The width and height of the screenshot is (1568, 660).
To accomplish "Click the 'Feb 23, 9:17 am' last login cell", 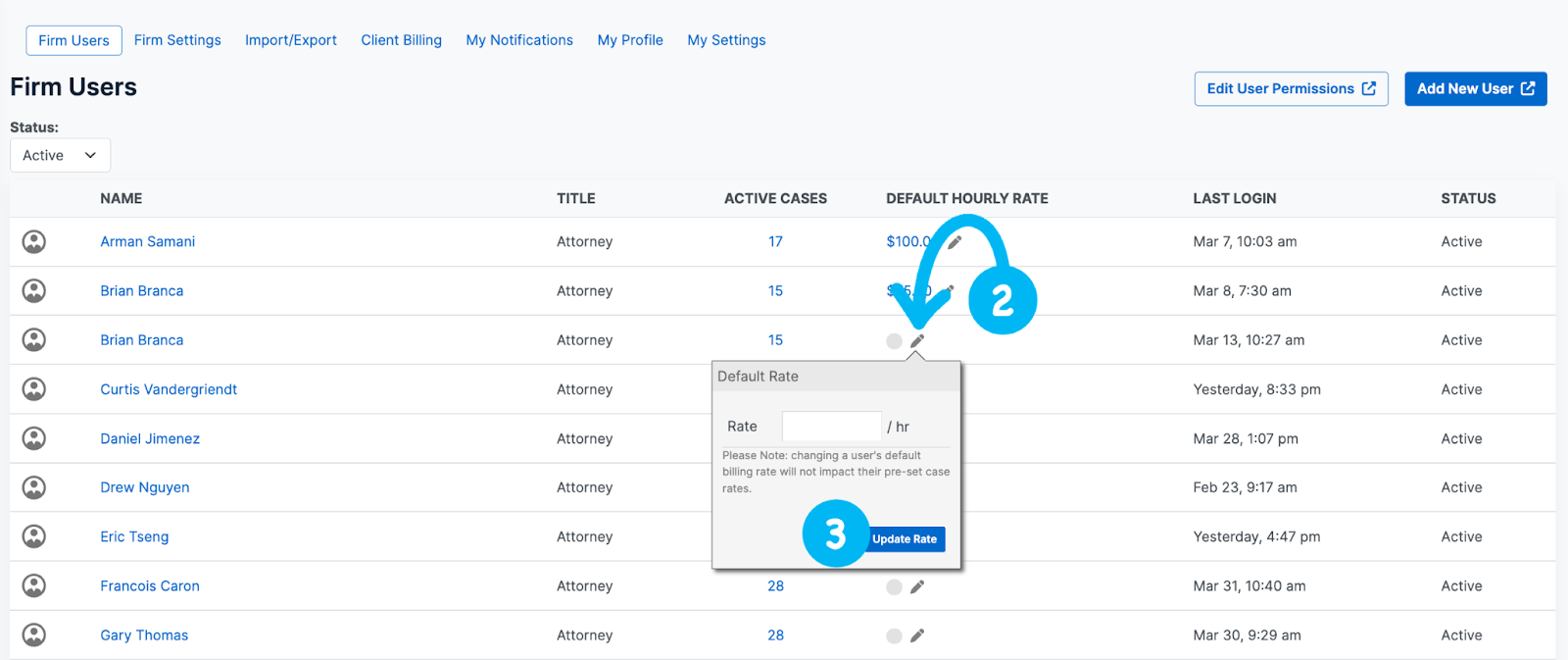I will coord(1245,487).
